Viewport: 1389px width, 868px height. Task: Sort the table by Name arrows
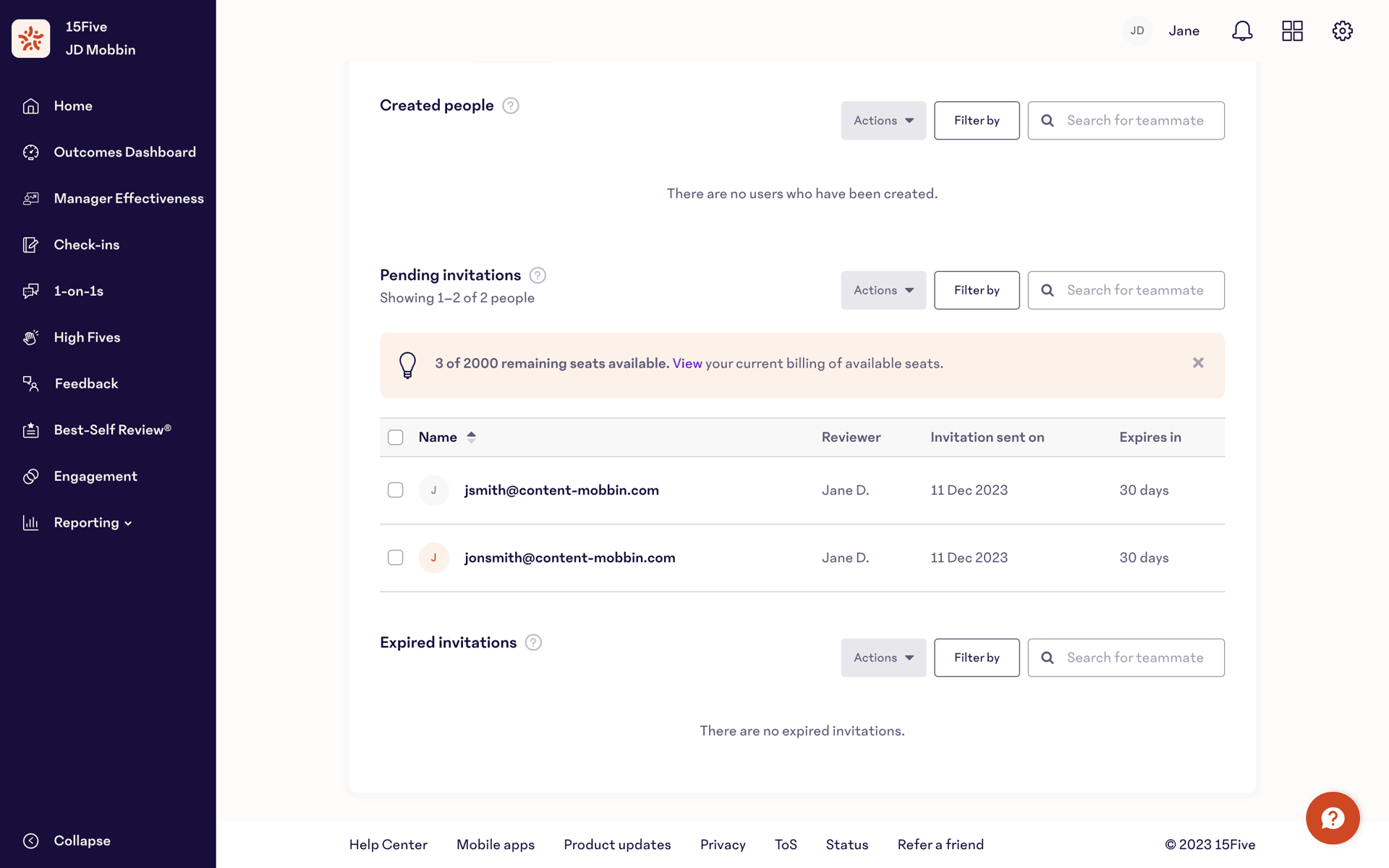[x=472, y=438]
